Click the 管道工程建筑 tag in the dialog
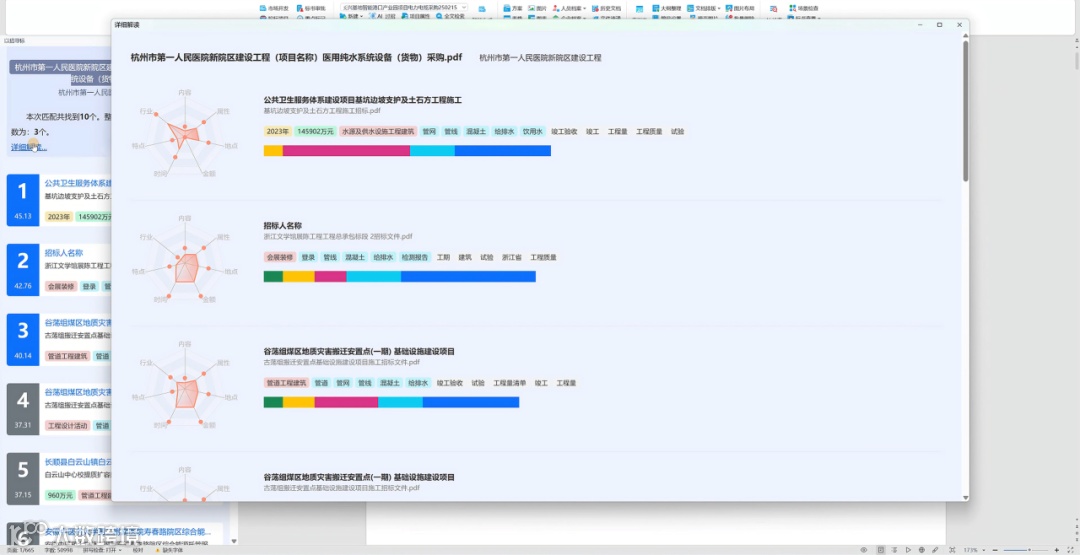The width and height of the screenshot is (1080, 555). coord(286,383)
